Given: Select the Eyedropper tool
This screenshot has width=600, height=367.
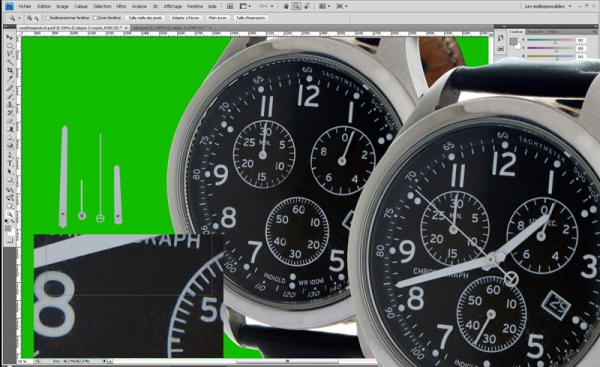Looking at the screenshot, I should click(x=10, y=78).
